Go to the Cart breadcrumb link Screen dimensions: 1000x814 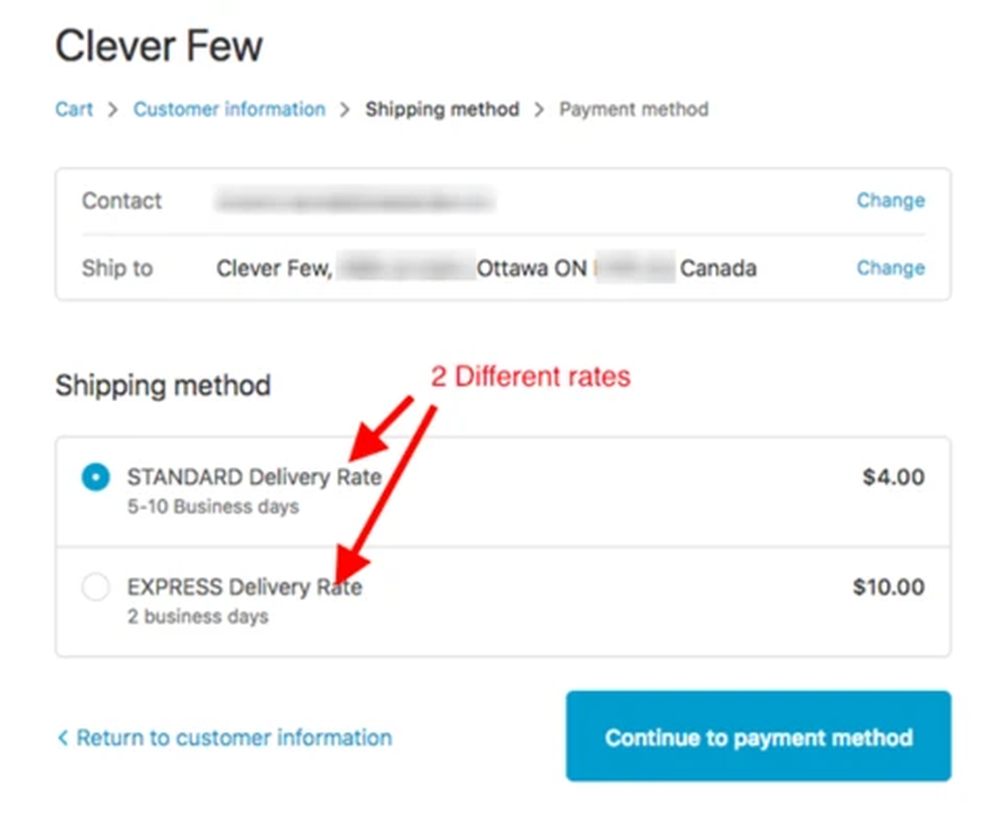74,110
